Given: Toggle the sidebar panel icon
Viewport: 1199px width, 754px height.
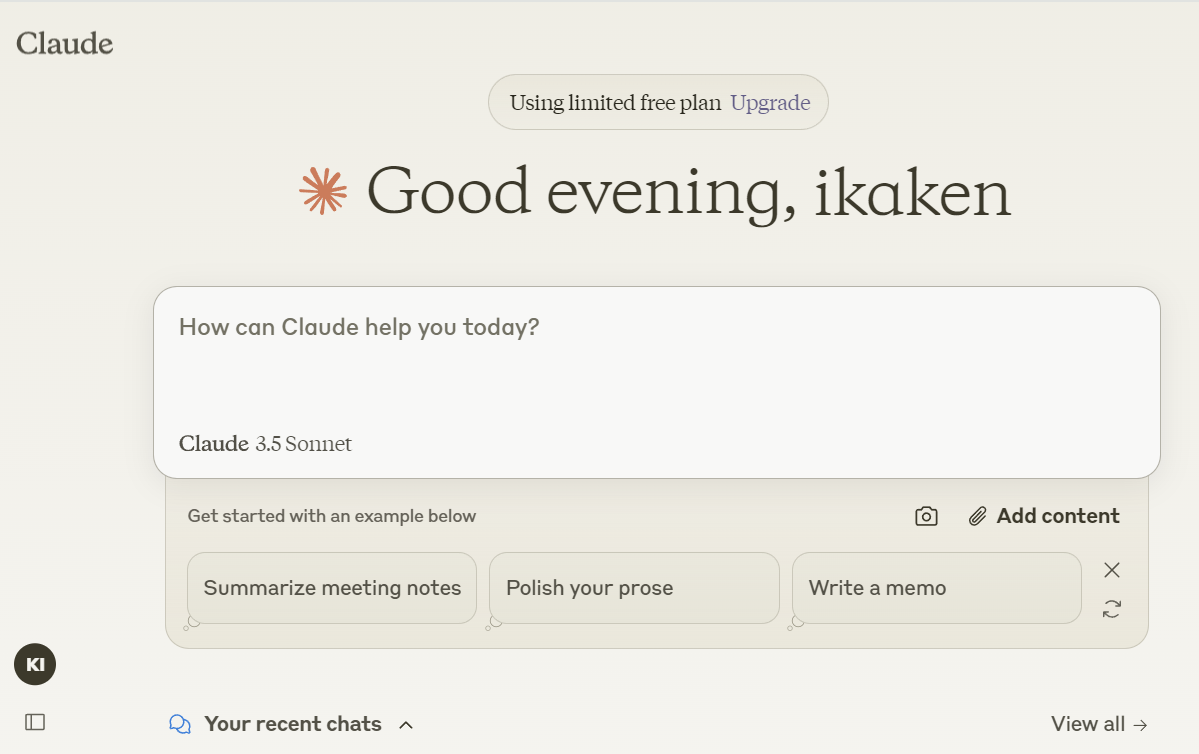Looking at the screenshot, I should click(x=35, y=722).
